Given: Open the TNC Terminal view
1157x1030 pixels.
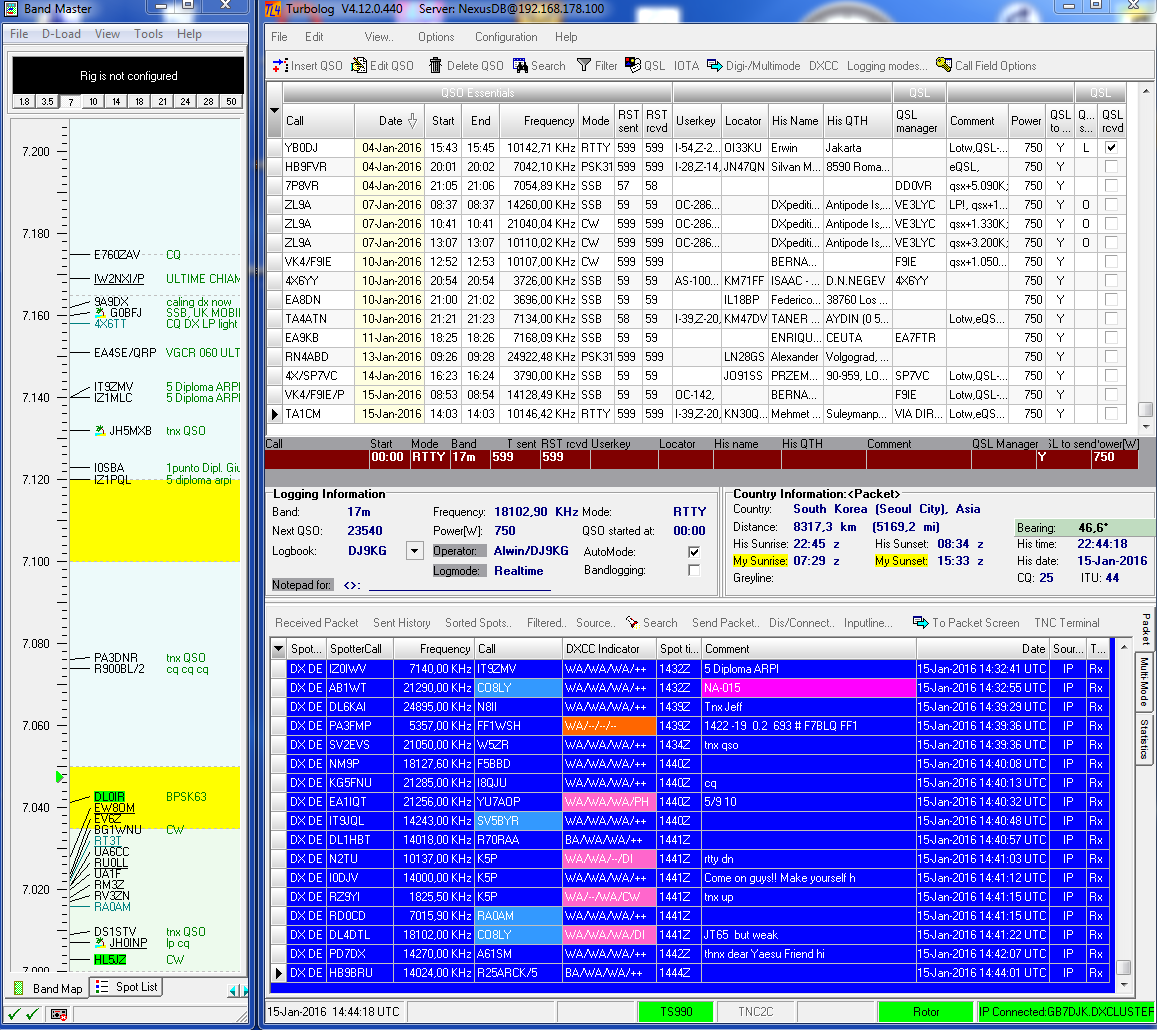Looking at the screenshot, I should [1066, 623].
